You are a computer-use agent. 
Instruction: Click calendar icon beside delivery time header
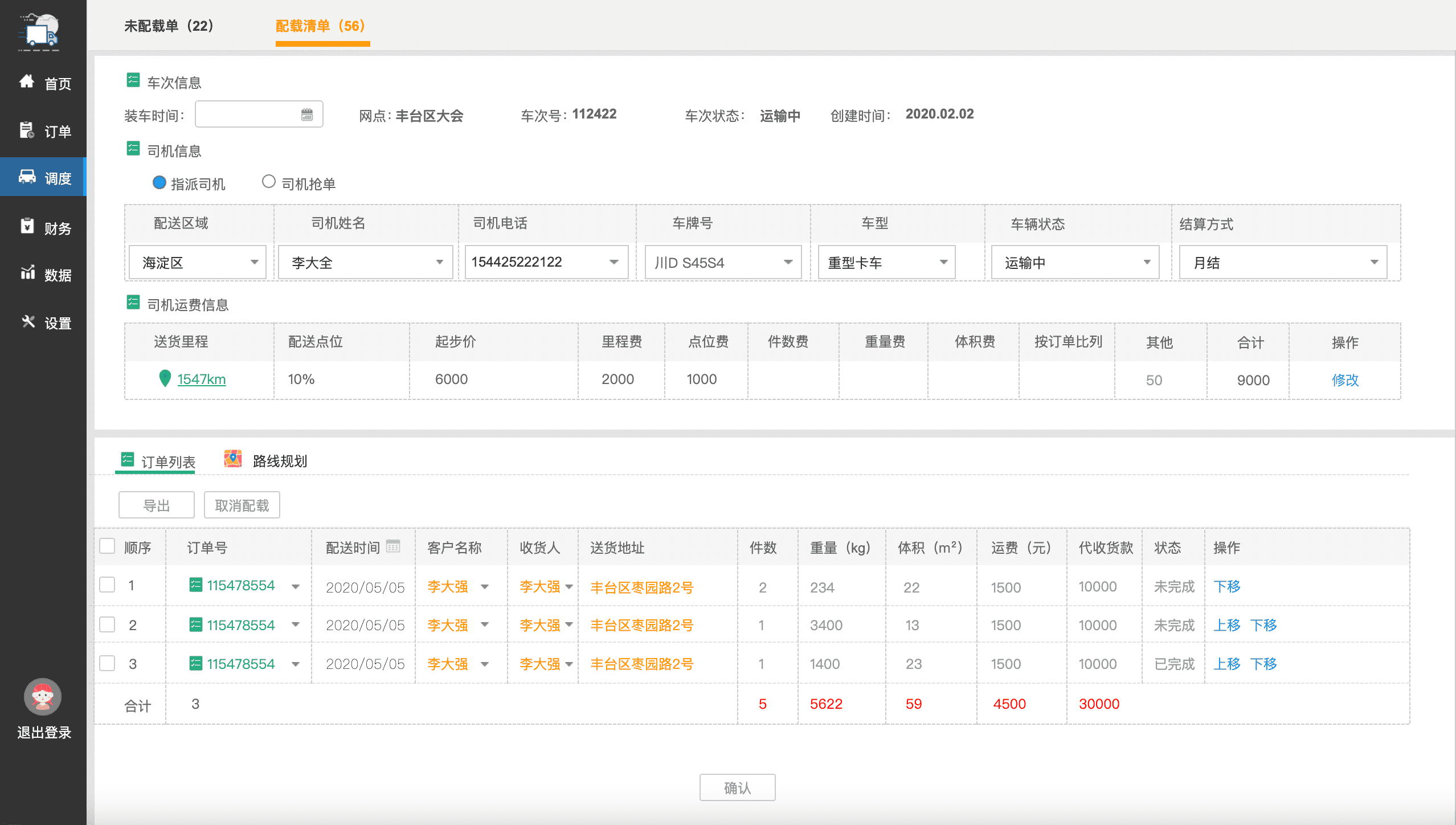pos(393,546)
